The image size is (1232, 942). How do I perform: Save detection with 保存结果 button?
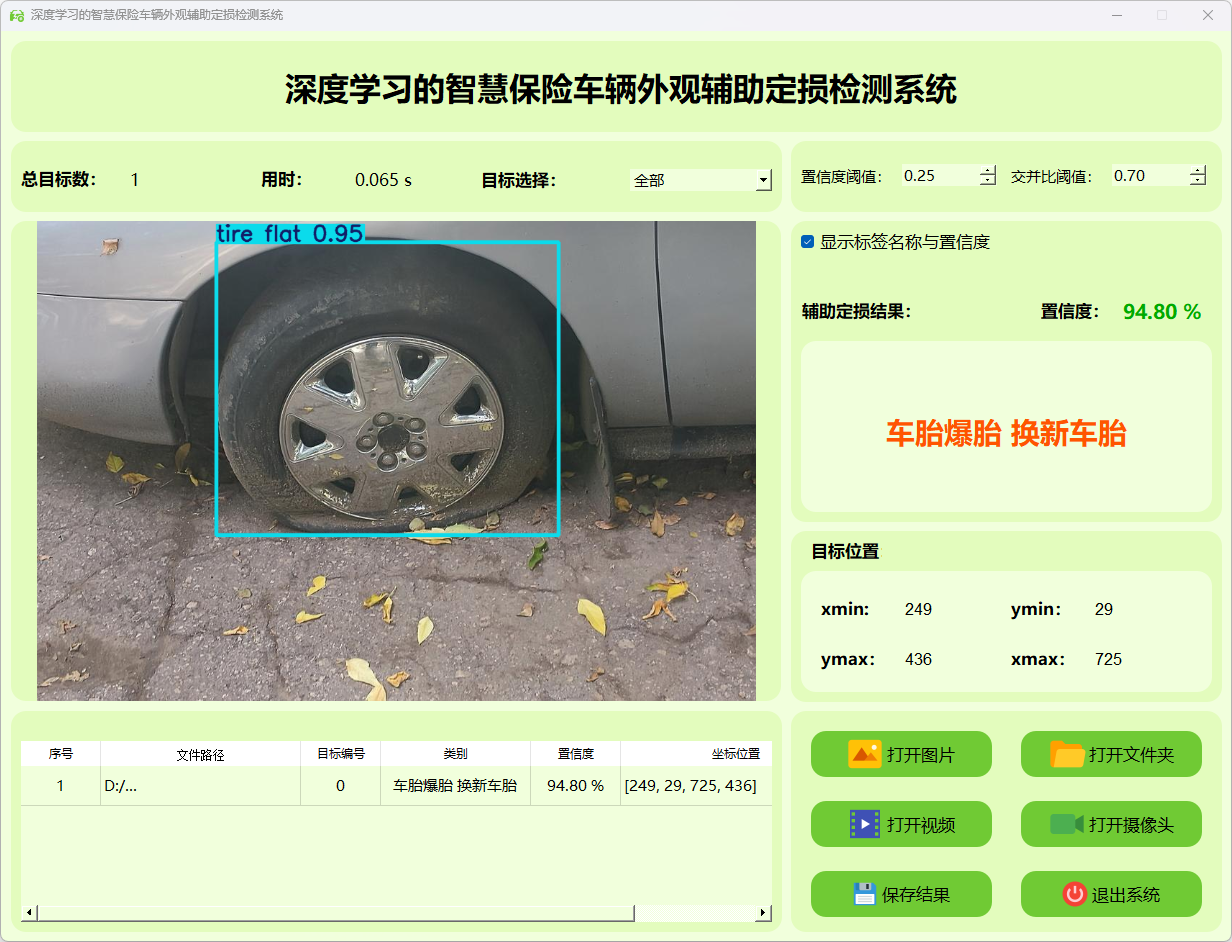tap(901, 894)
